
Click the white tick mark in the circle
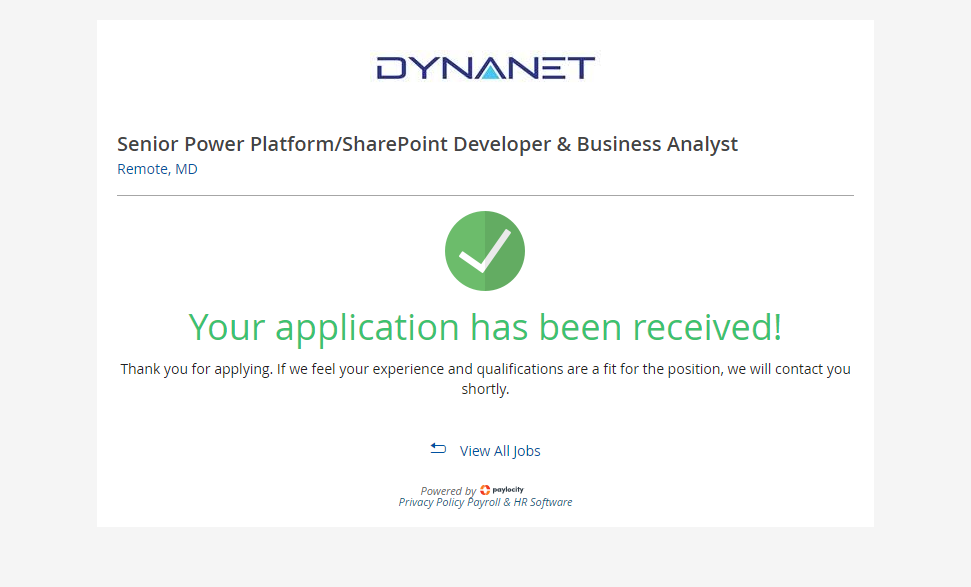(484, 253)
